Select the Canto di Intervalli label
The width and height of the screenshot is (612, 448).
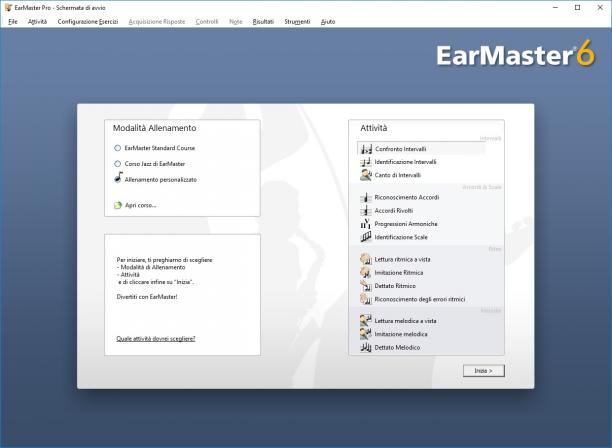click(398, 175)
